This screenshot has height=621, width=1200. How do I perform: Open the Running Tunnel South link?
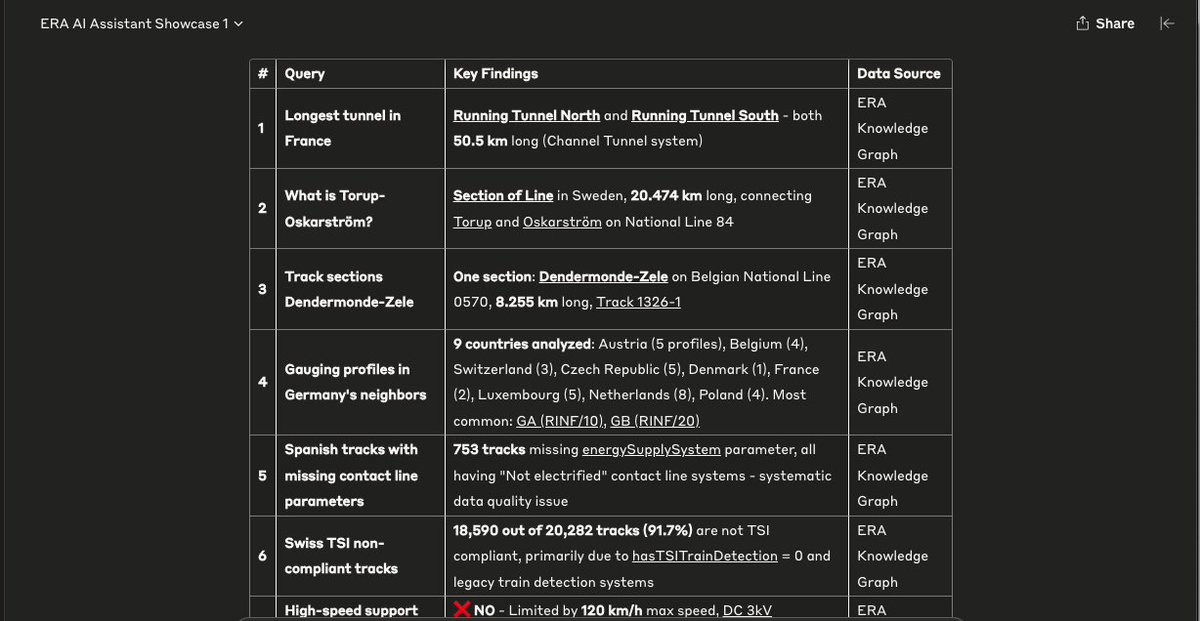click(705, 115)
